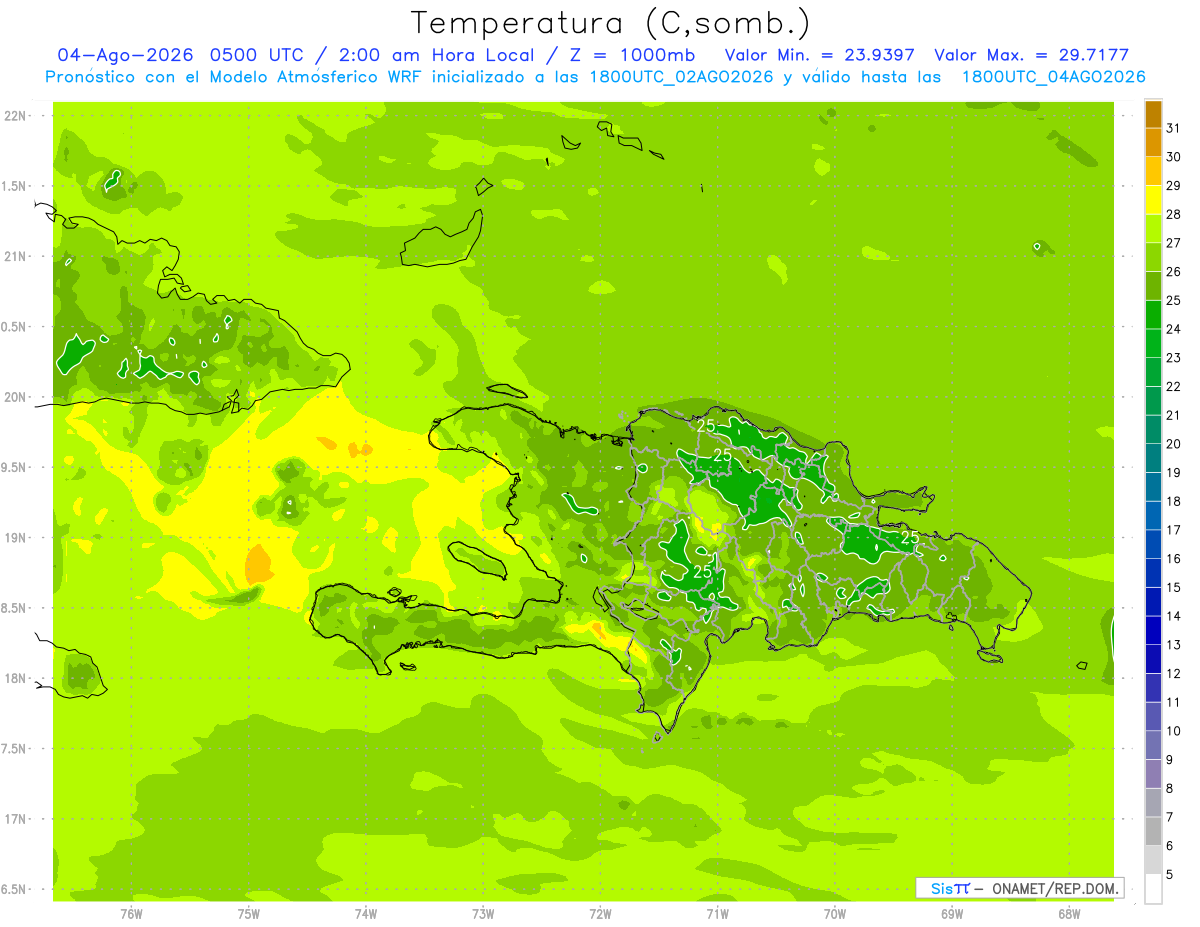Pick the purple swatch between 8 and 9

pyautogui.click(x=1153, y=774)
